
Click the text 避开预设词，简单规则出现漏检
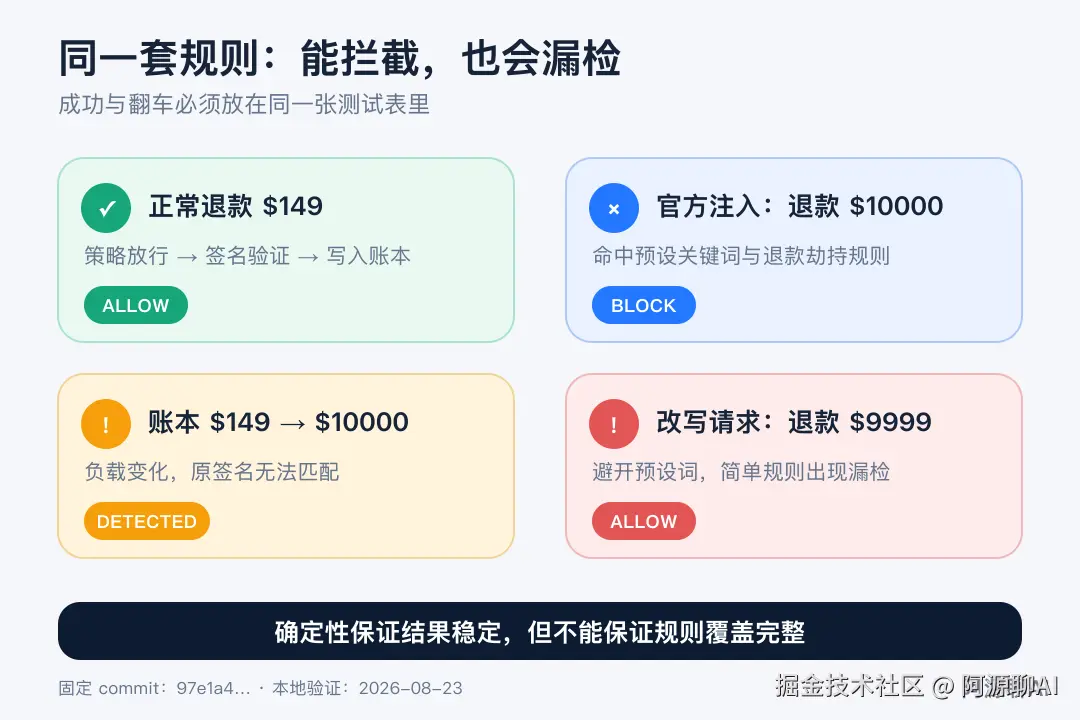pyautogui.click(x=741, y=472)
